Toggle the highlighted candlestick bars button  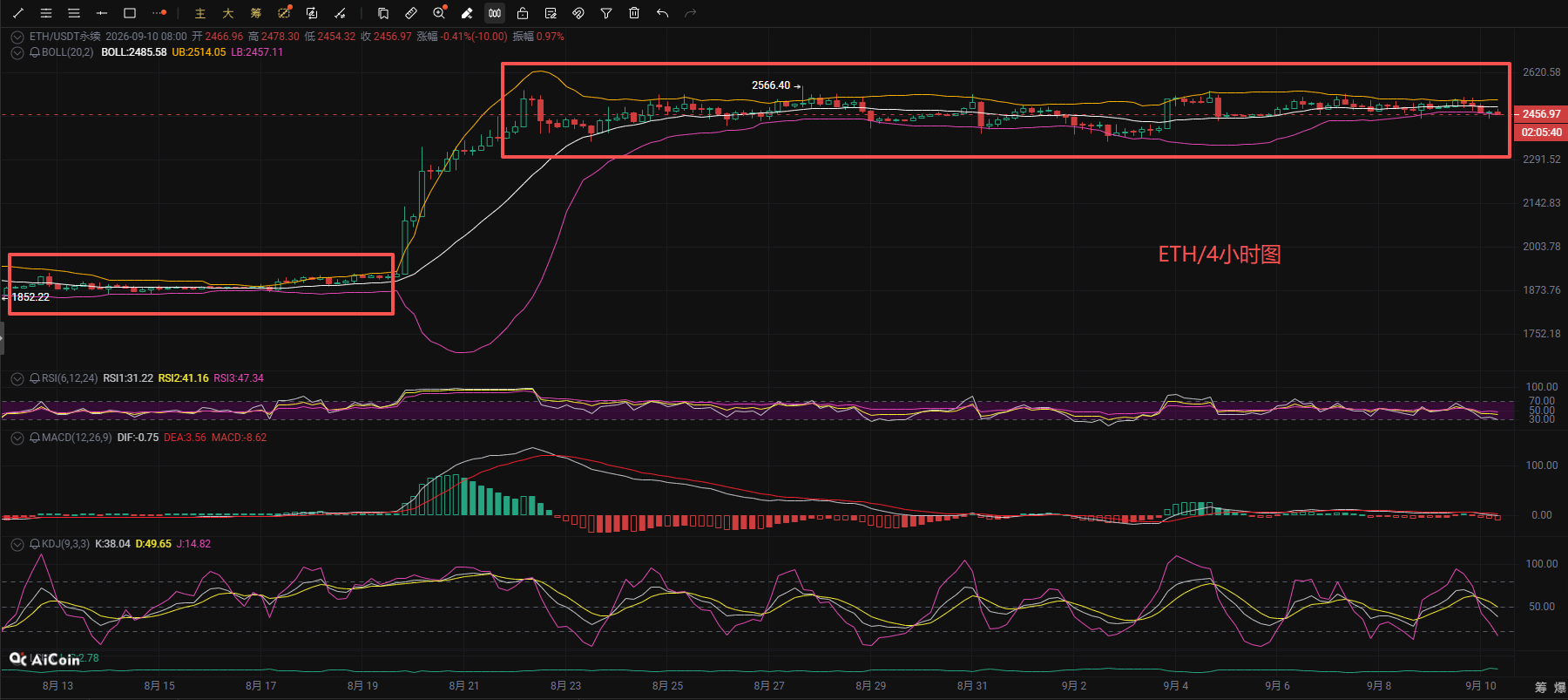pyautogui.click(x=495, y=13)
